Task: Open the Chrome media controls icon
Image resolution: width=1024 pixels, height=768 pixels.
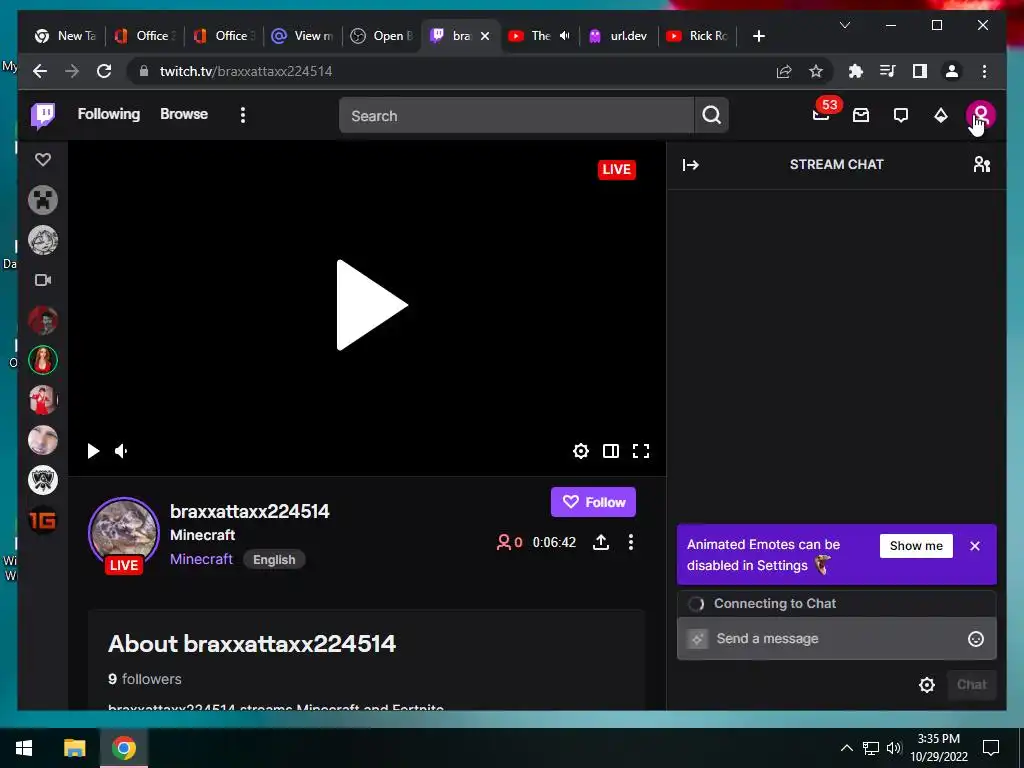Action: [x=888, y=71]
